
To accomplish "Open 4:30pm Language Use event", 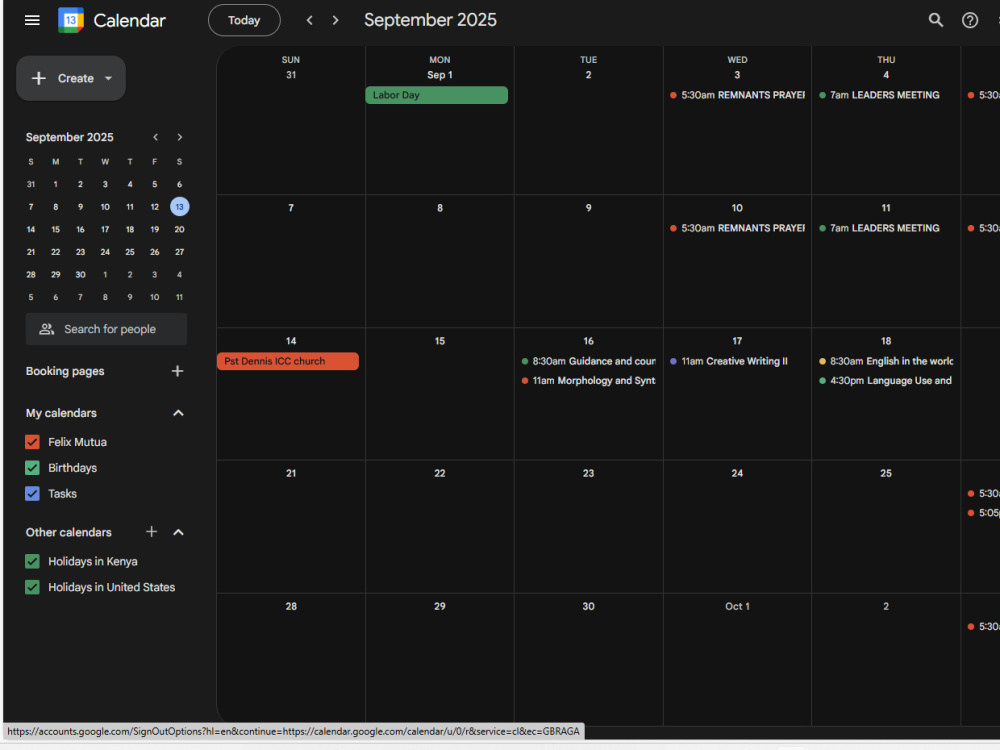I will 886,381.
